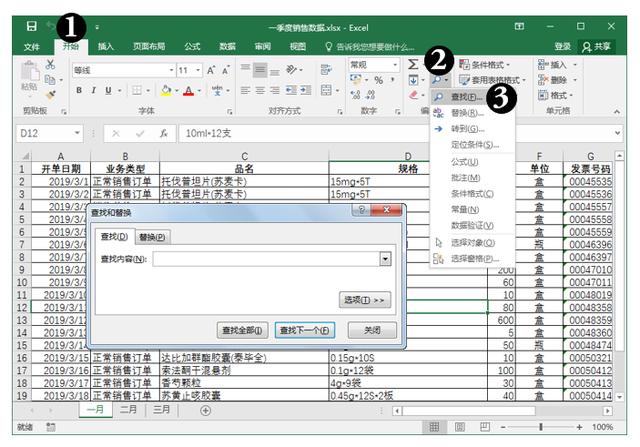Collapse the ribbon with chevron arrow
The height and width of the screenshot is (447, 640).
[x=616, y=111]
